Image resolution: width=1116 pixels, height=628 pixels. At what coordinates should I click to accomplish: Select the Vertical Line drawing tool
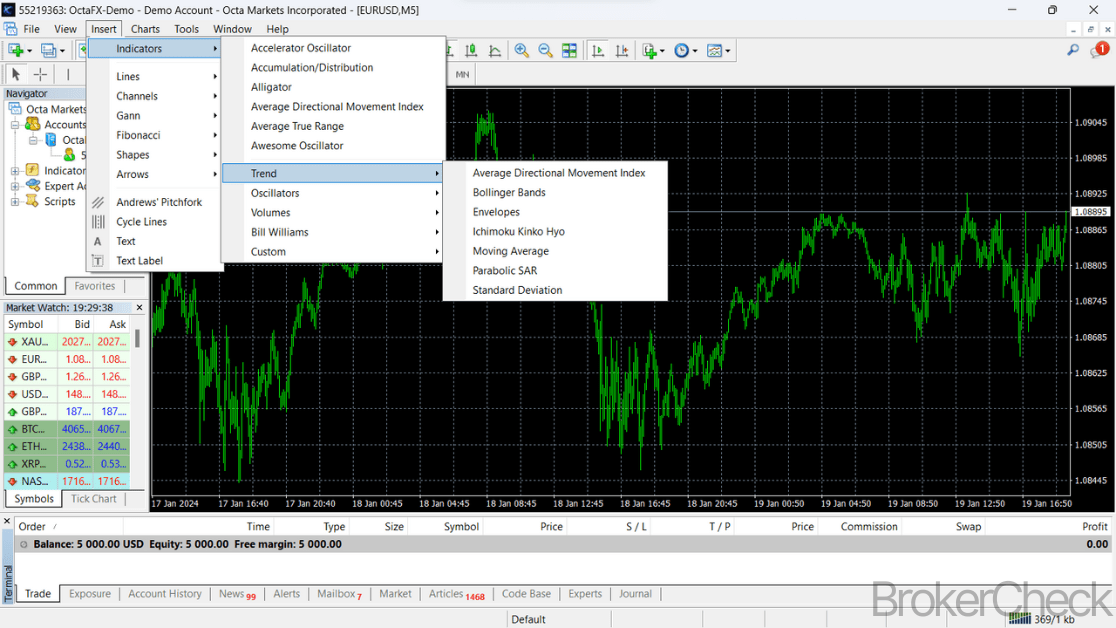[68, 74]
